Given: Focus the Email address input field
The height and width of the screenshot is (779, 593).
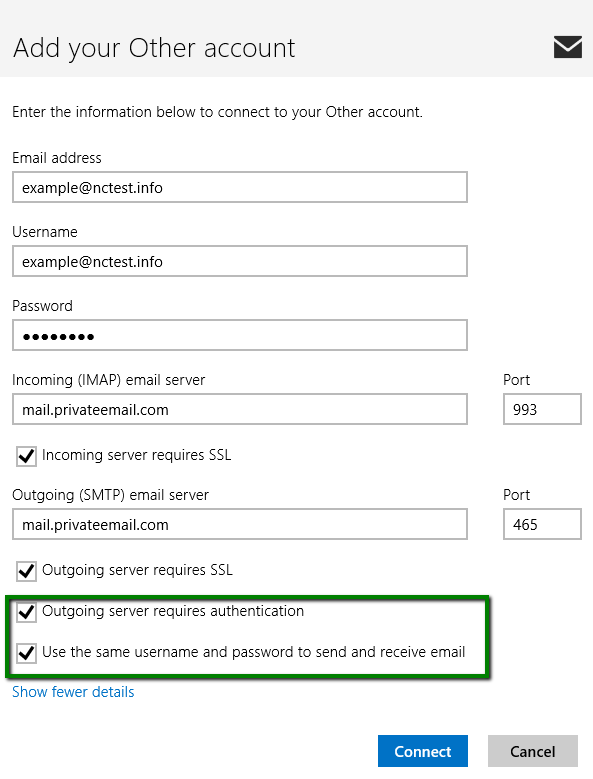Looking at the screenshot, I should (x=240, y=187).
